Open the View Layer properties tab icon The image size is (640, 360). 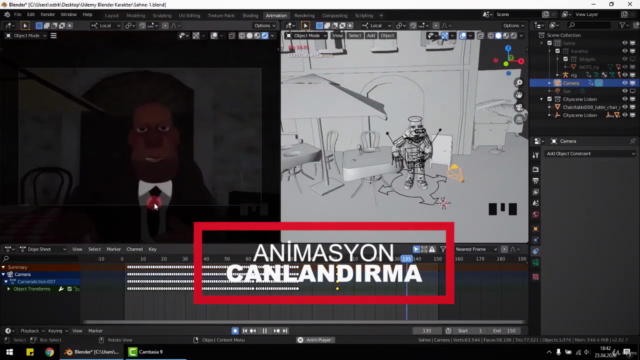click(x=536, y=192)
